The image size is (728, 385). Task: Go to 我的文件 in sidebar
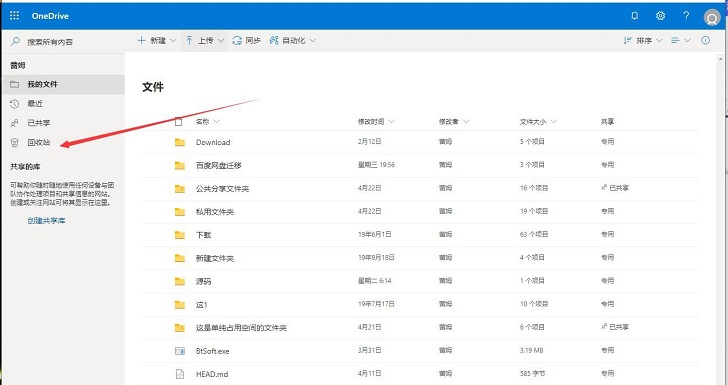click(63, 84)
